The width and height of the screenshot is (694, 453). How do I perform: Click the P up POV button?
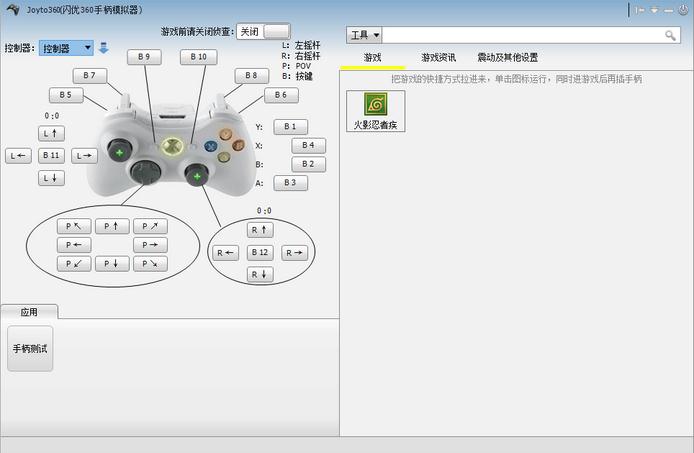[112, 226]
